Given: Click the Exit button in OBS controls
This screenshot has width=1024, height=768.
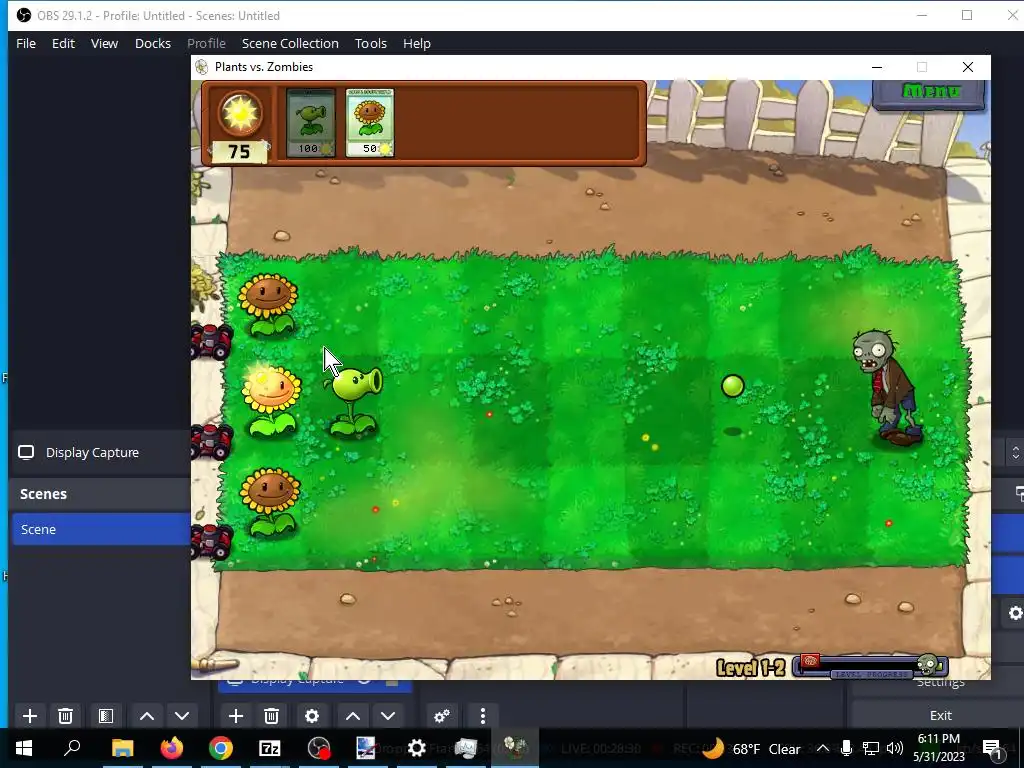Looking at the screenshot, I should click(x=940, y=715).
